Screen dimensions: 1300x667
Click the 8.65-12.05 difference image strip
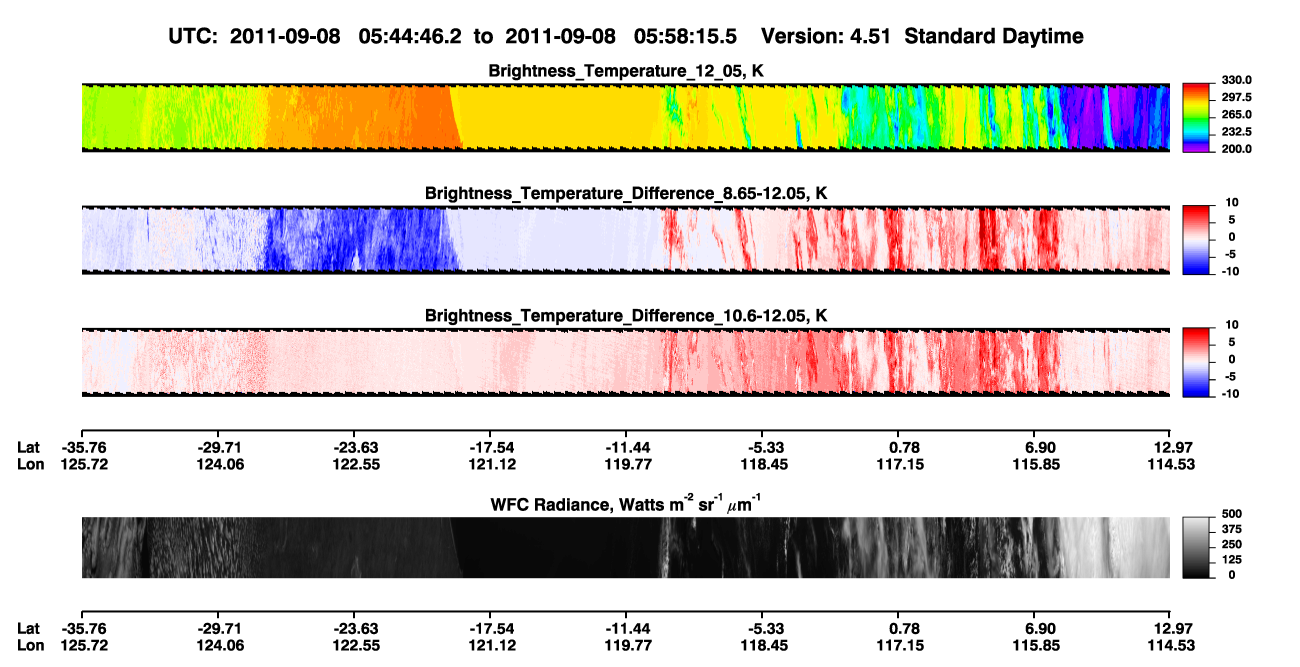pos(626,240)
